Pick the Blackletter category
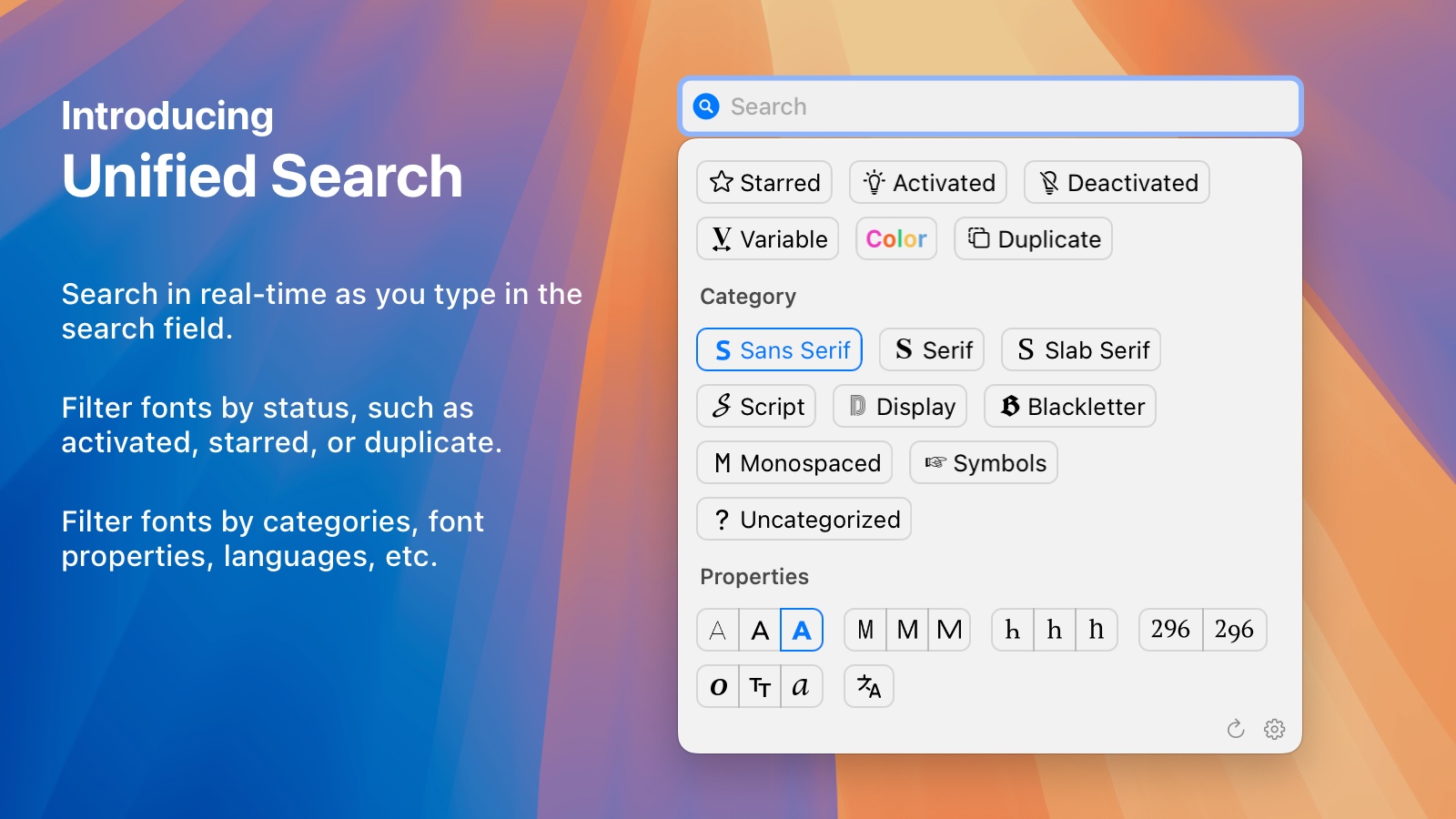The width and height of the screenshot is (1456, 819). pyautogui.click(x=1070, y=407)
